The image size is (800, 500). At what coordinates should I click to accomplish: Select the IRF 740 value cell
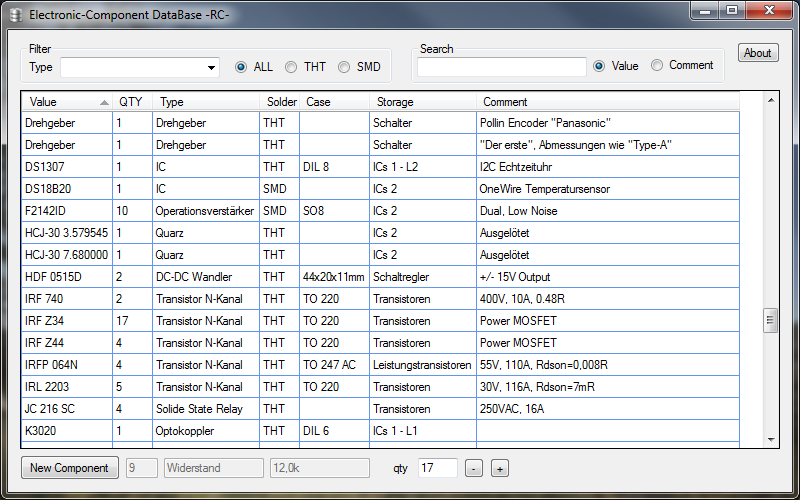click(x=67, y=298)
